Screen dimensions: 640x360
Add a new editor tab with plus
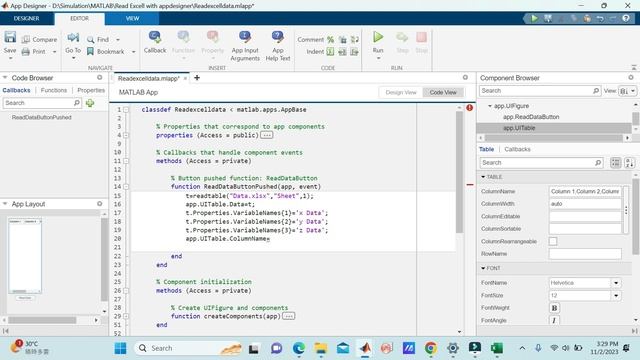[x=197, y=78]
